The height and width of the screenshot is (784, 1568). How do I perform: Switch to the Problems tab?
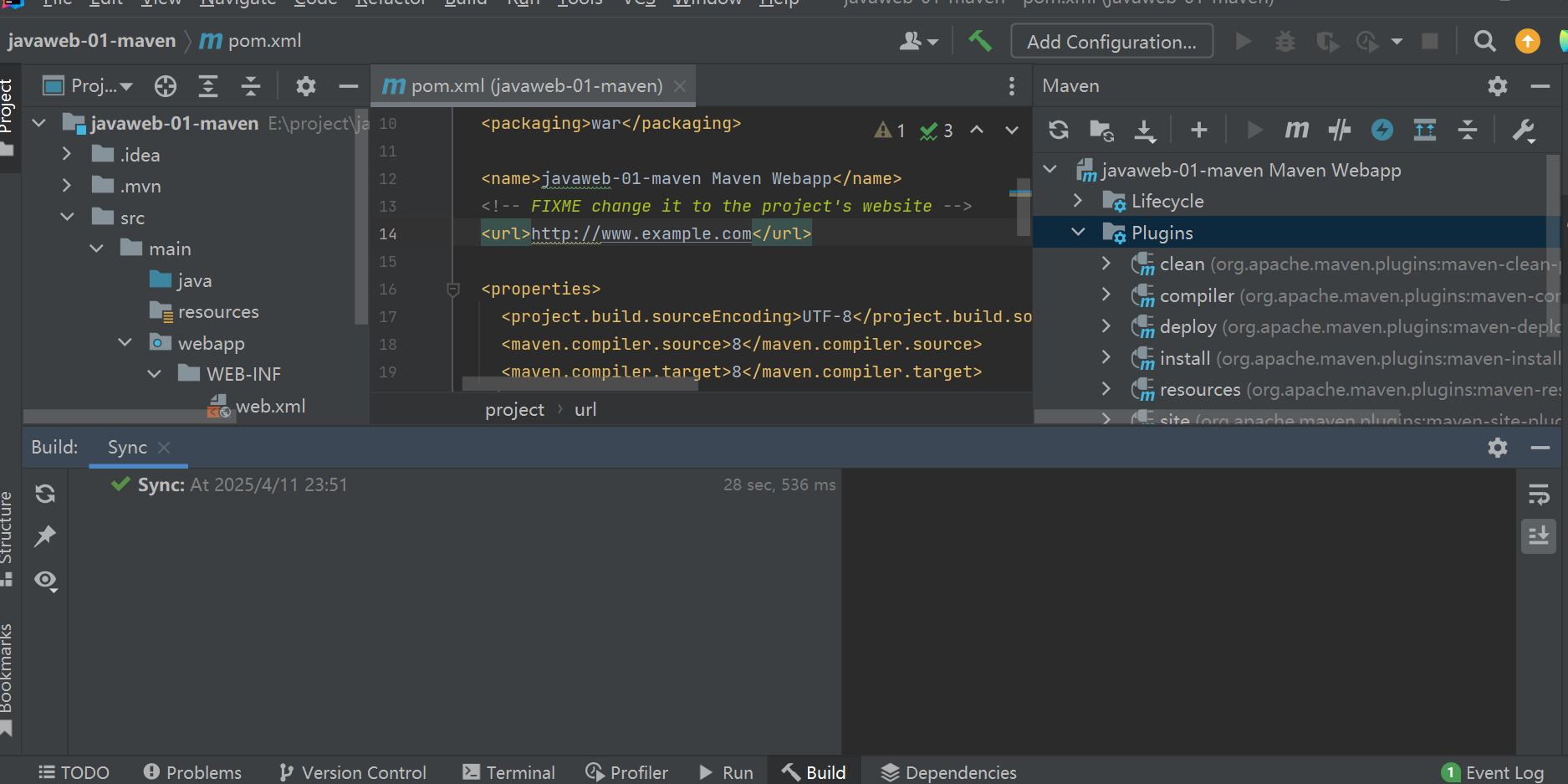pos(192,772)
